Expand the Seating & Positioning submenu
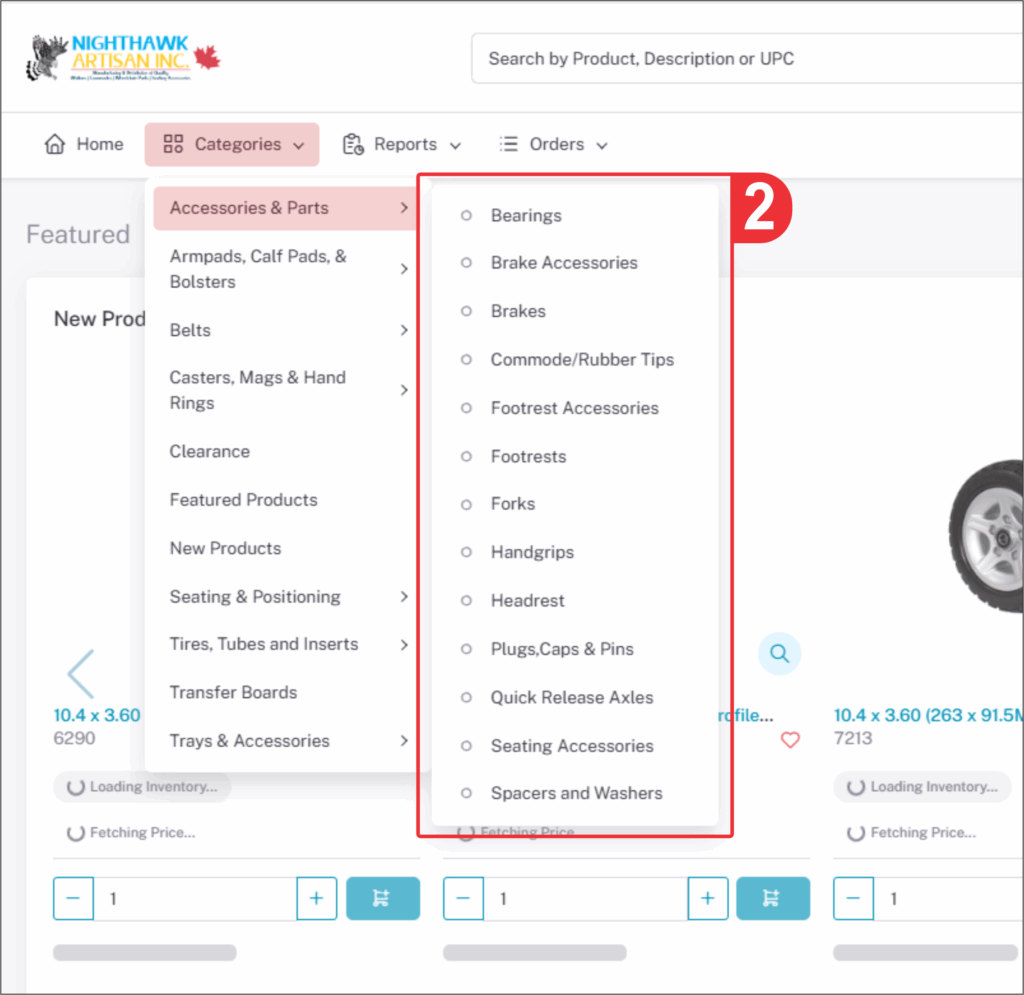 (x=286, y=596)
